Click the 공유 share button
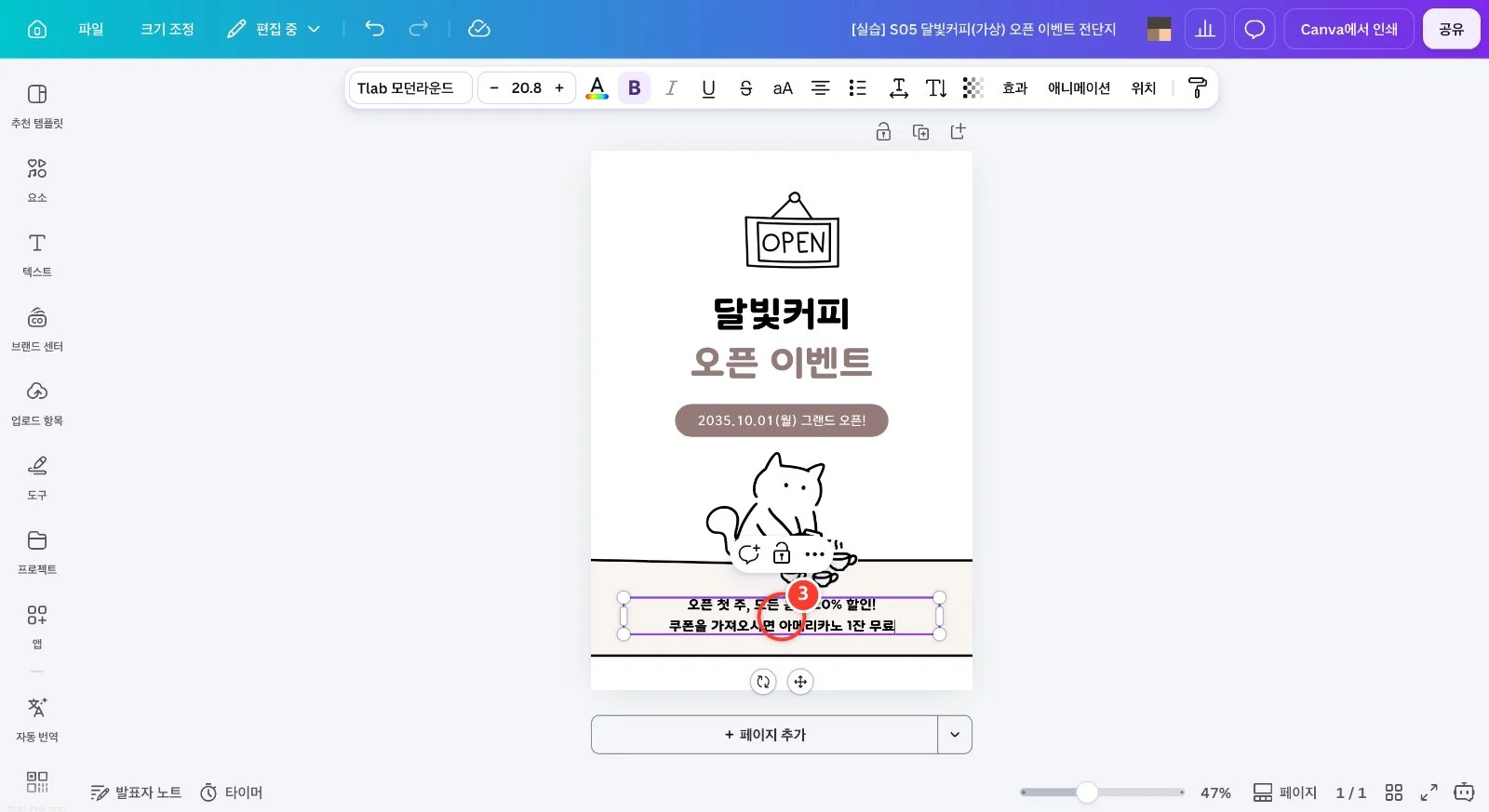The height and width of the screenshot is (812, 1489). [1452, 29]
